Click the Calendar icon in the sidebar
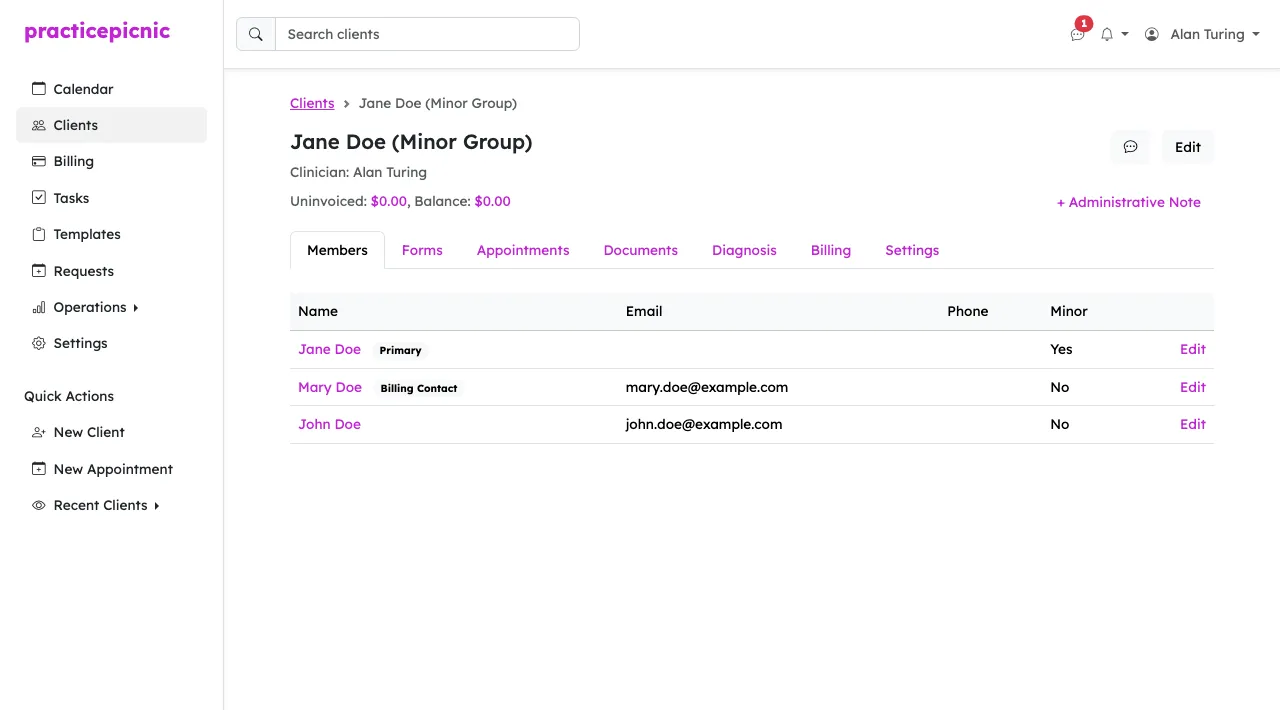Image resolution: width=1280 pixels, height=710 pixels. tap(39, 88)
